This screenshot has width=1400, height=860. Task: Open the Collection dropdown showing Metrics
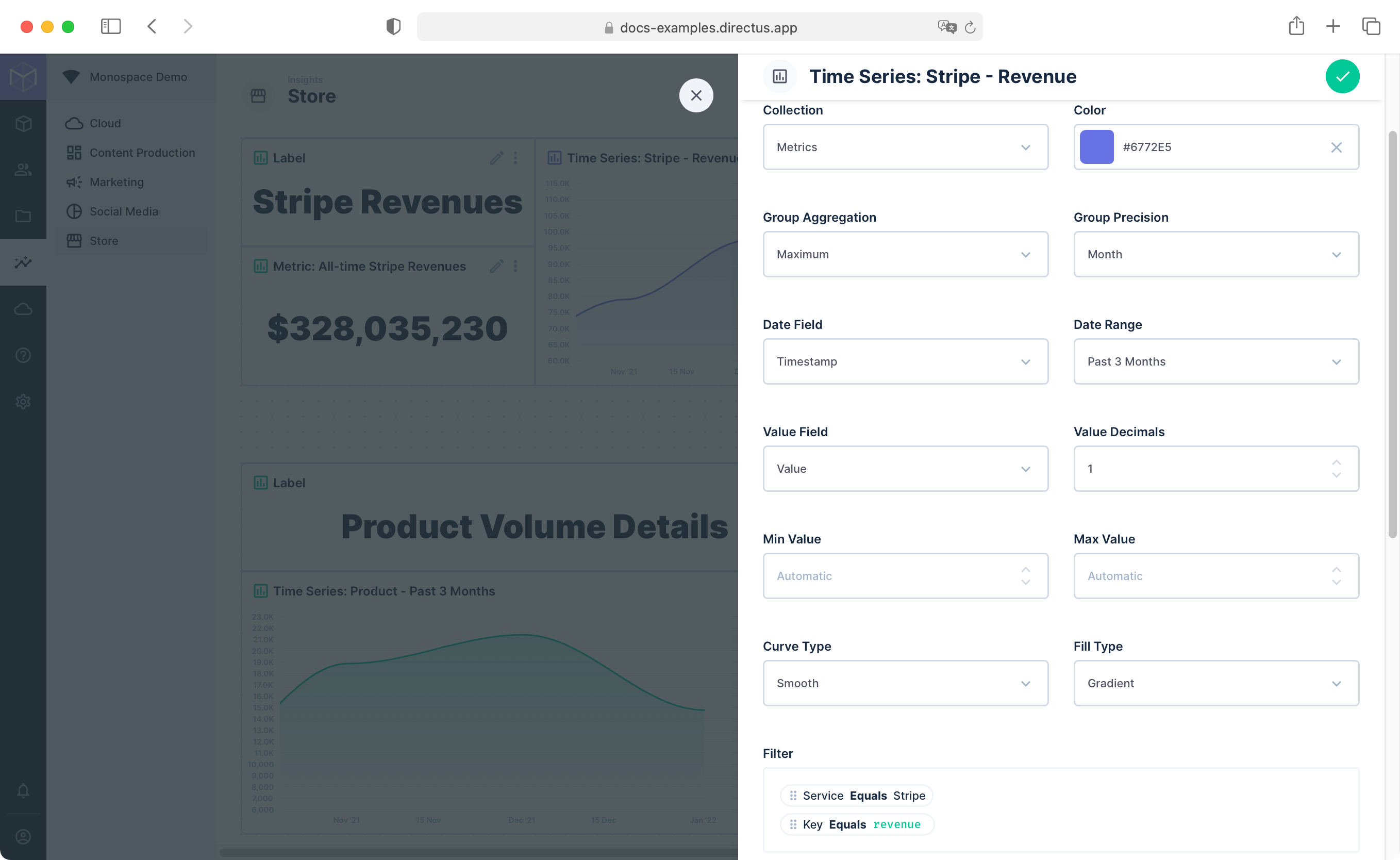point(905,147)
